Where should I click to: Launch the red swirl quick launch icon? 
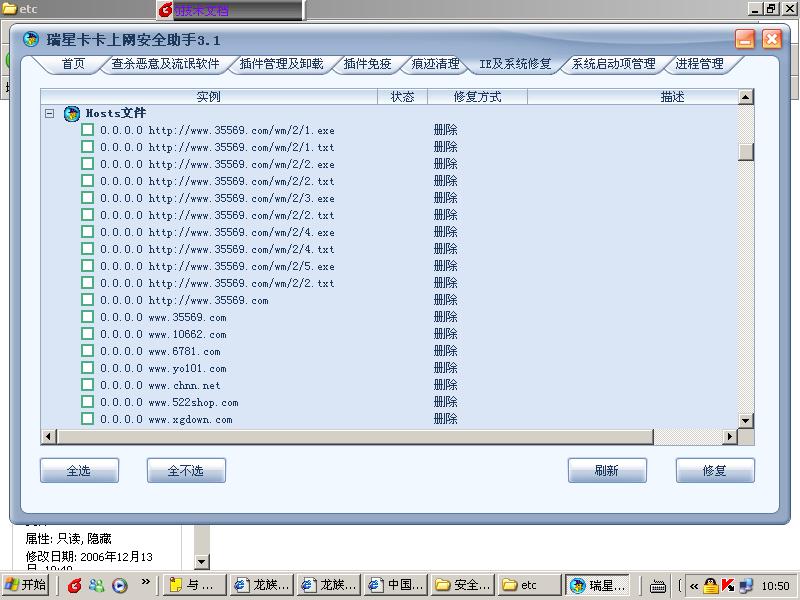click(74, 585)
